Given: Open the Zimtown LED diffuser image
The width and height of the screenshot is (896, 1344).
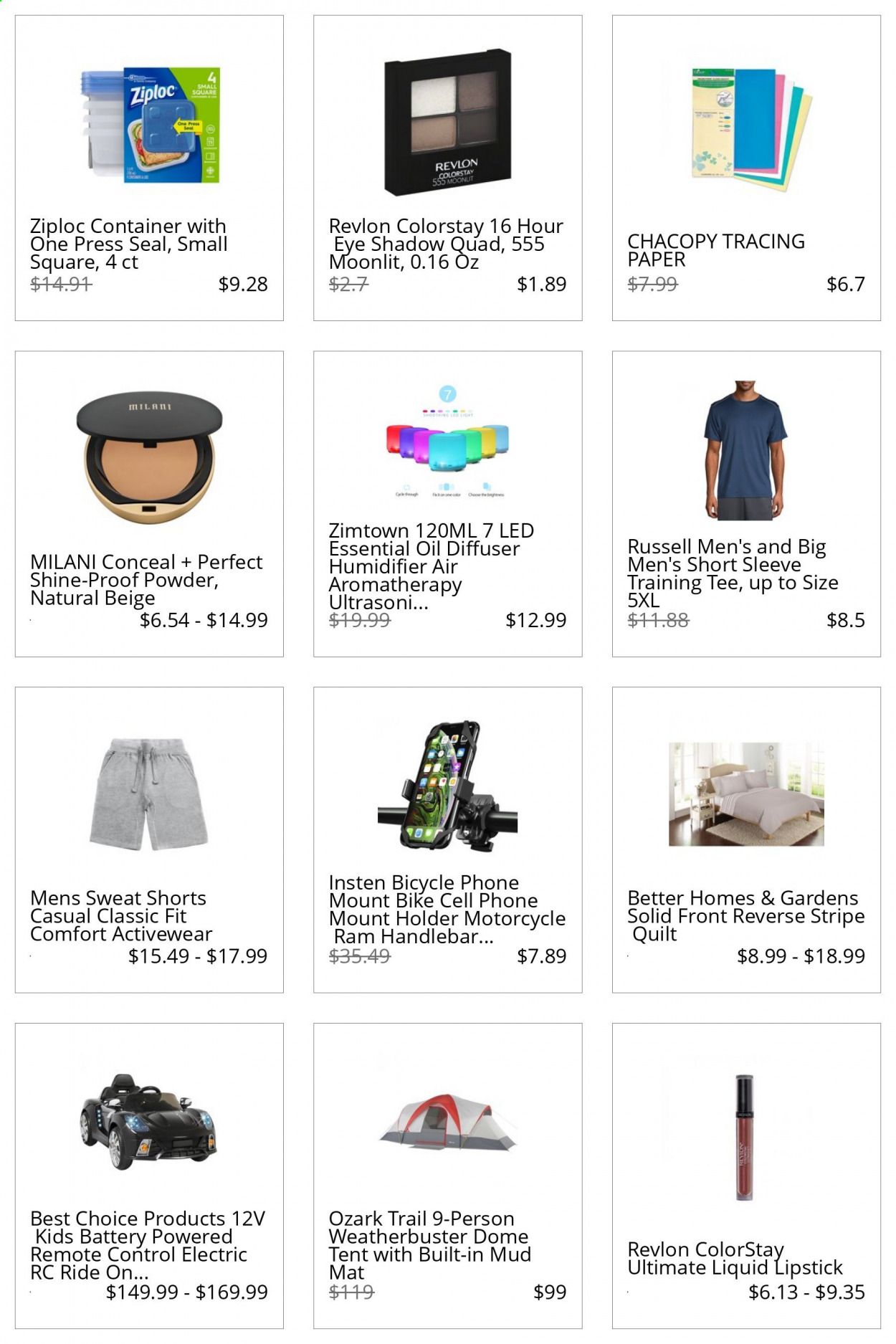Looking at the screenshot, I should click(x=447, y=442).
